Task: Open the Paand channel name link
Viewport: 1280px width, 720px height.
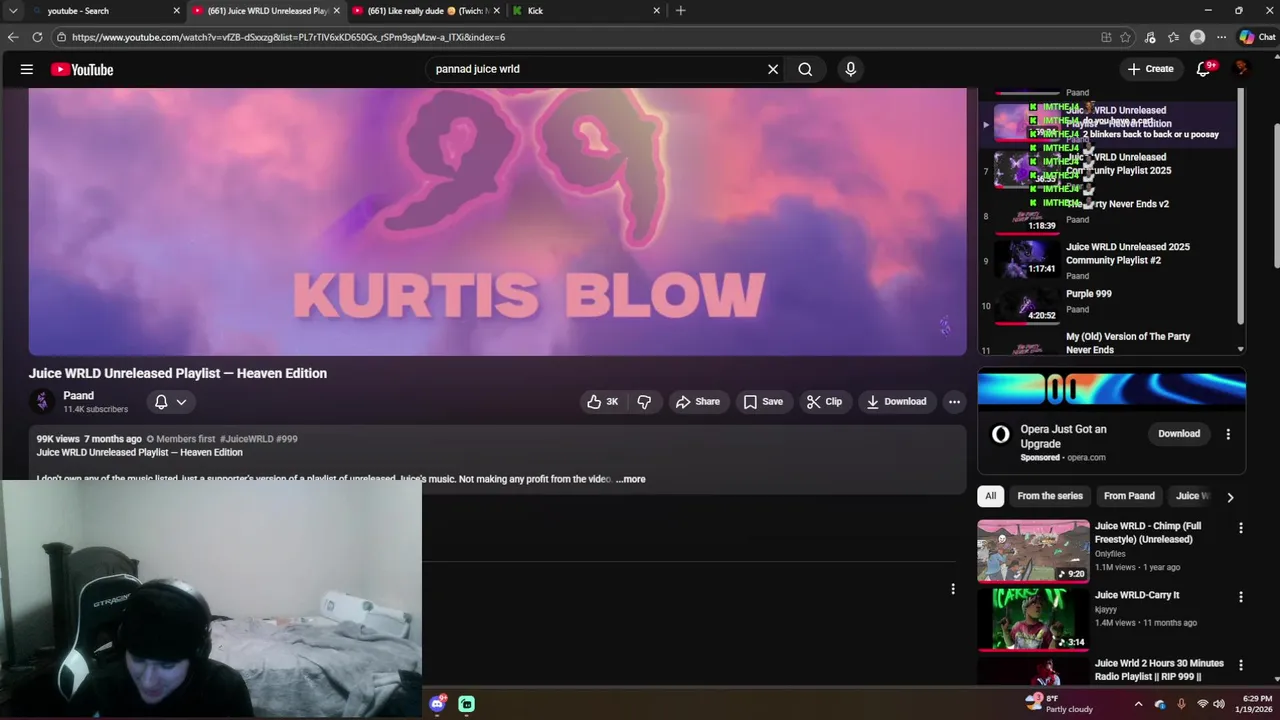Action: (78, 396)
